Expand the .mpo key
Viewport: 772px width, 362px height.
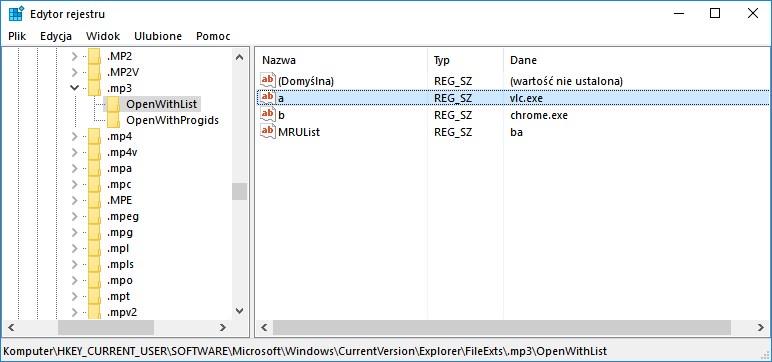point(74,280)
